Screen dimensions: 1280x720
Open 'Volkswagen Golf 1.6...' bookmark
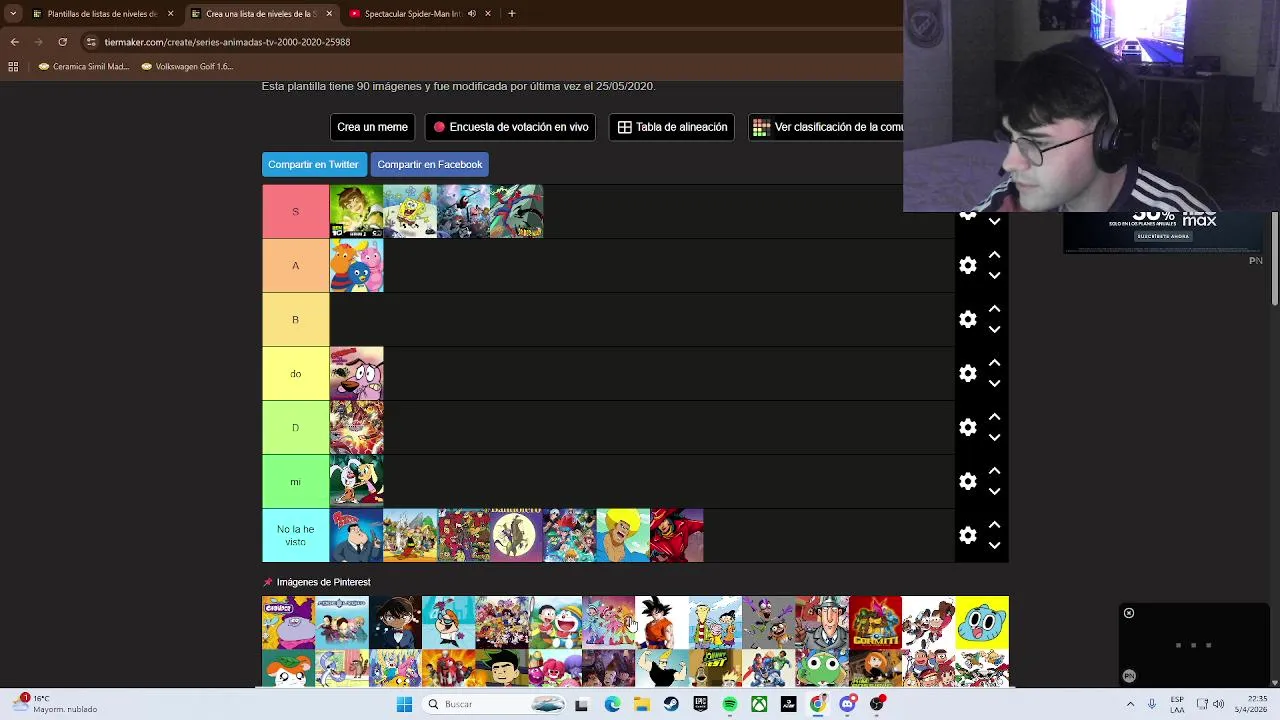[x=188, y=67]
